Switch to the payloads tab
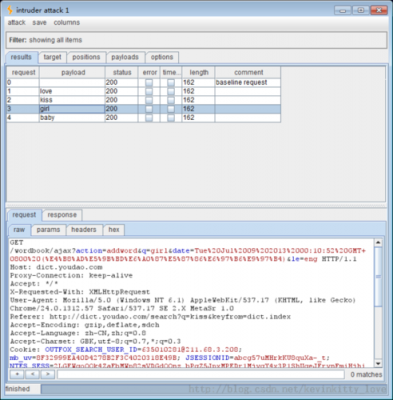This screenshot has width=393, height=400. click(125, 57)
